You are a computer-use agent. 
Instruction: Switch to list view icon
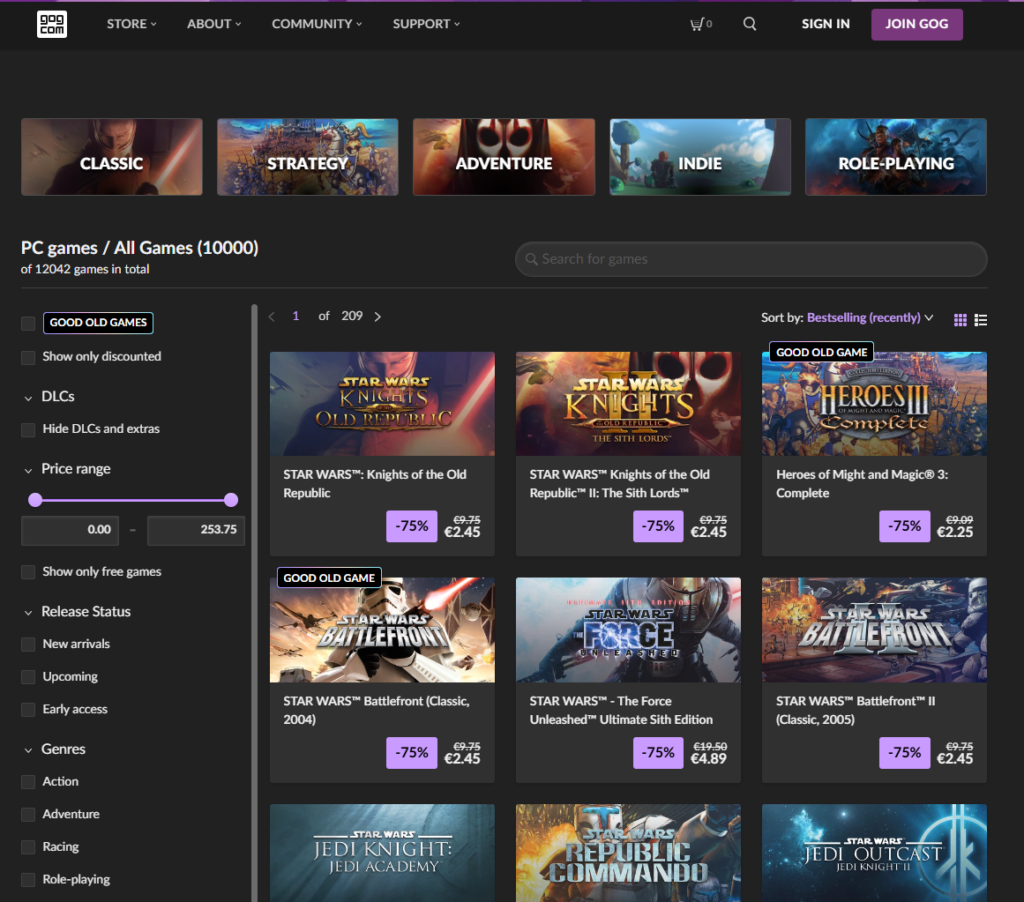(980, 319)
